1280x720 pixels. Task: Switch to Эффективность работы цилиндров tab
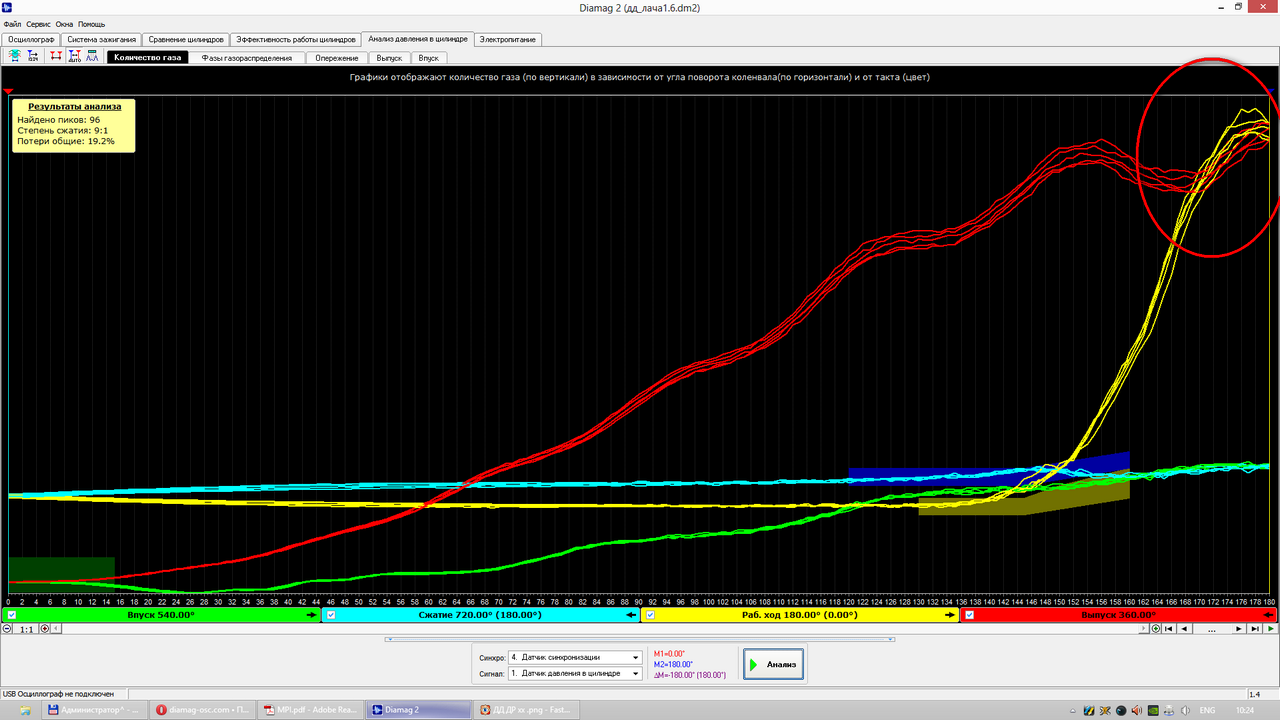[x=296, y=39]
